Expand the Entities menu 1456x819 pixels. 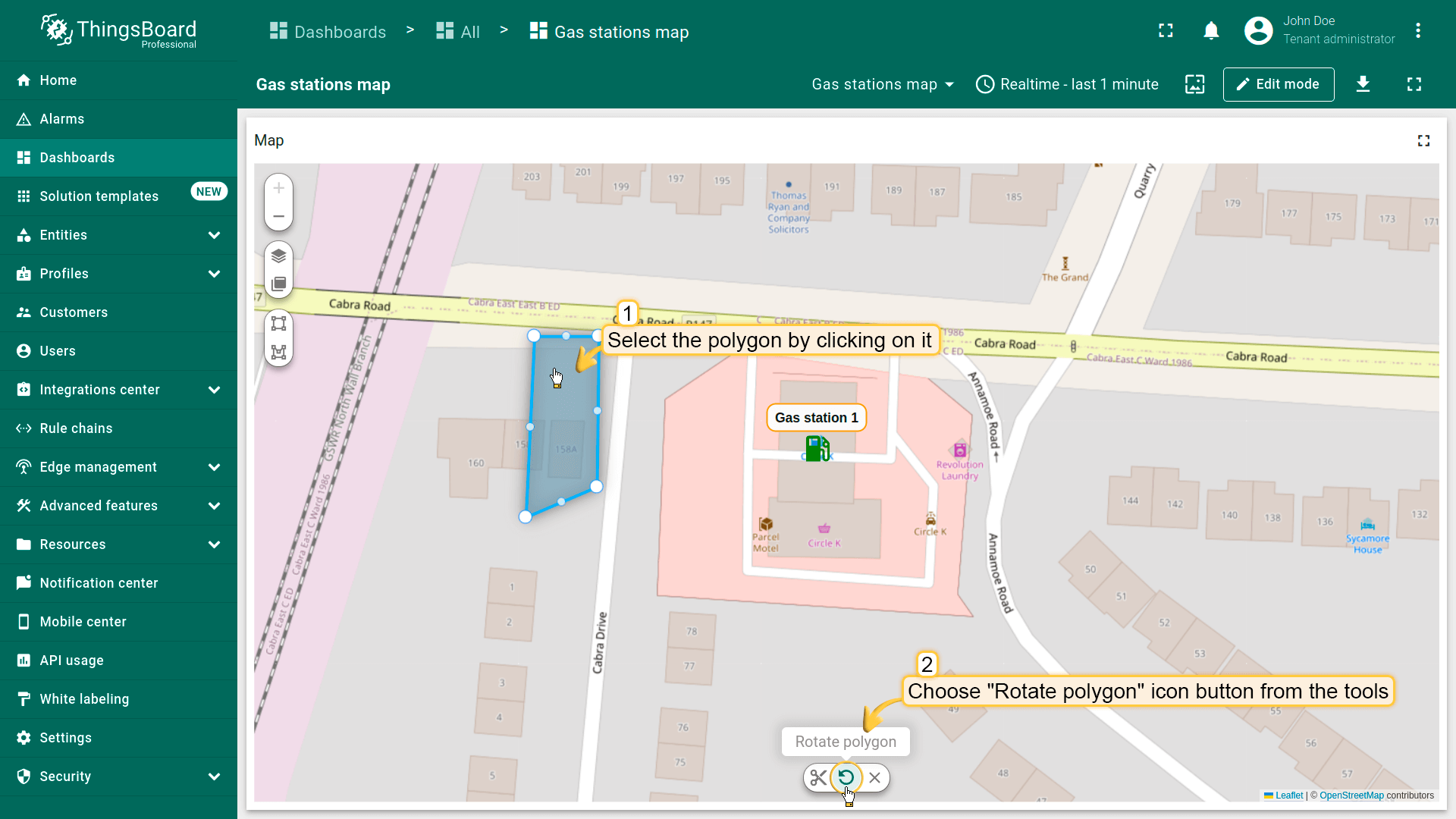click(x=118, y=235)
